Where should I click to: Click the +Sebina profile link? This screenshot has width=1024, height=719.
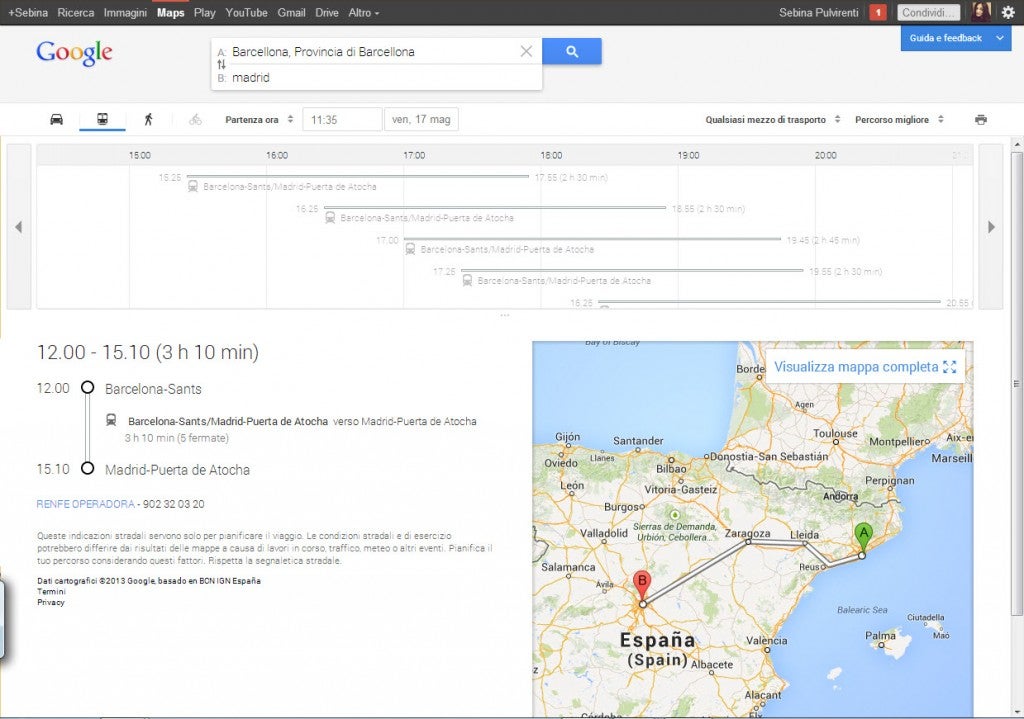(27, 12)
